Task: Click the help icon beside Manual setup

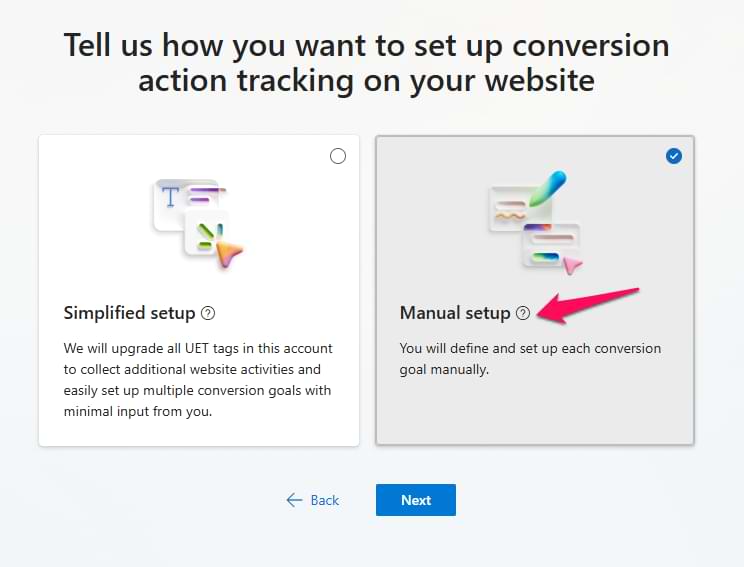Action: (523, 313)
